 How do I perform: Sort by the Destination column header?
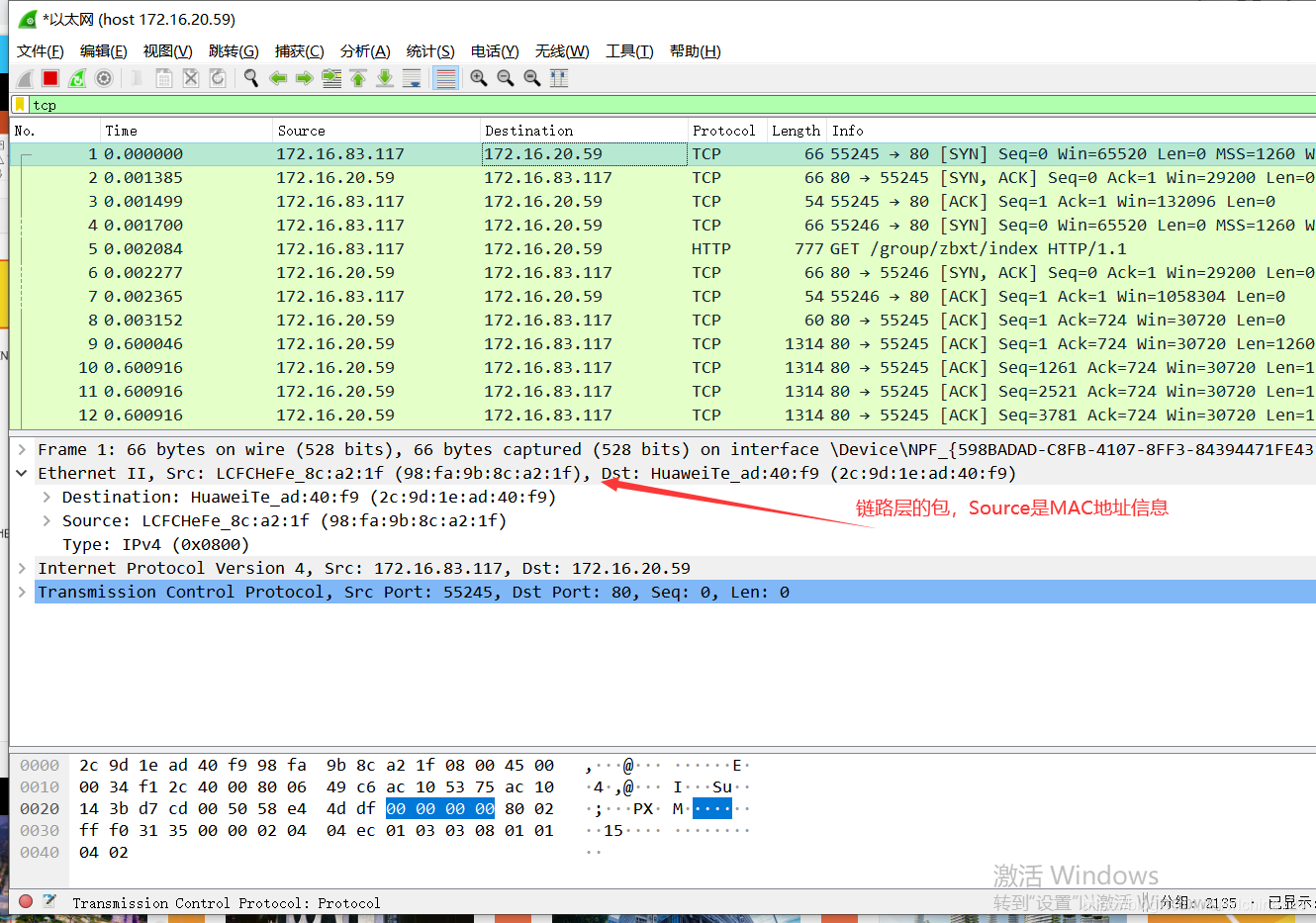point(584,131)
